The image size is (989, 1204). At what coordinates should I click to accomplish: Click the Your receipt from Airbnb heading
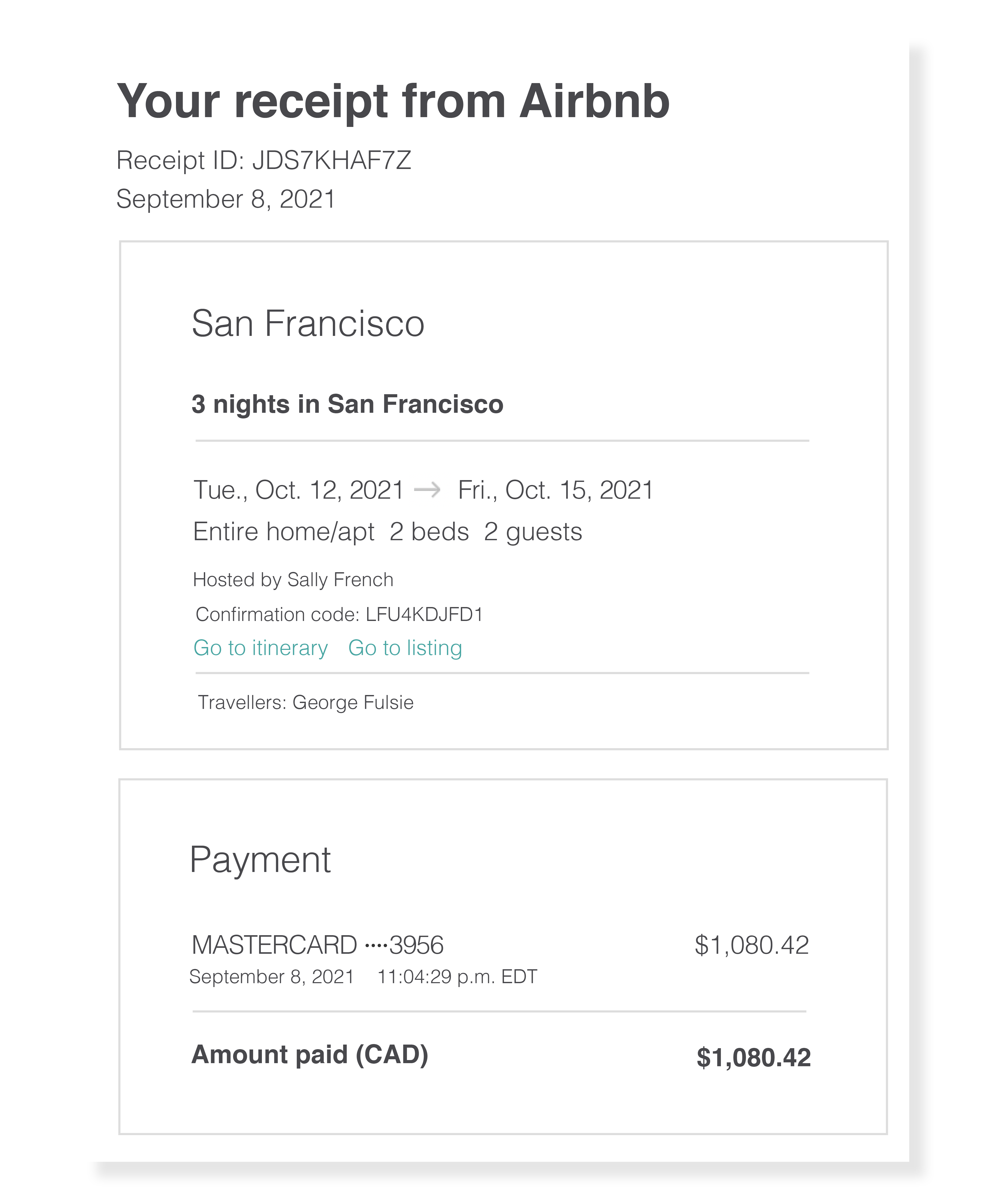pyautogui.click(x=393, y=101)
